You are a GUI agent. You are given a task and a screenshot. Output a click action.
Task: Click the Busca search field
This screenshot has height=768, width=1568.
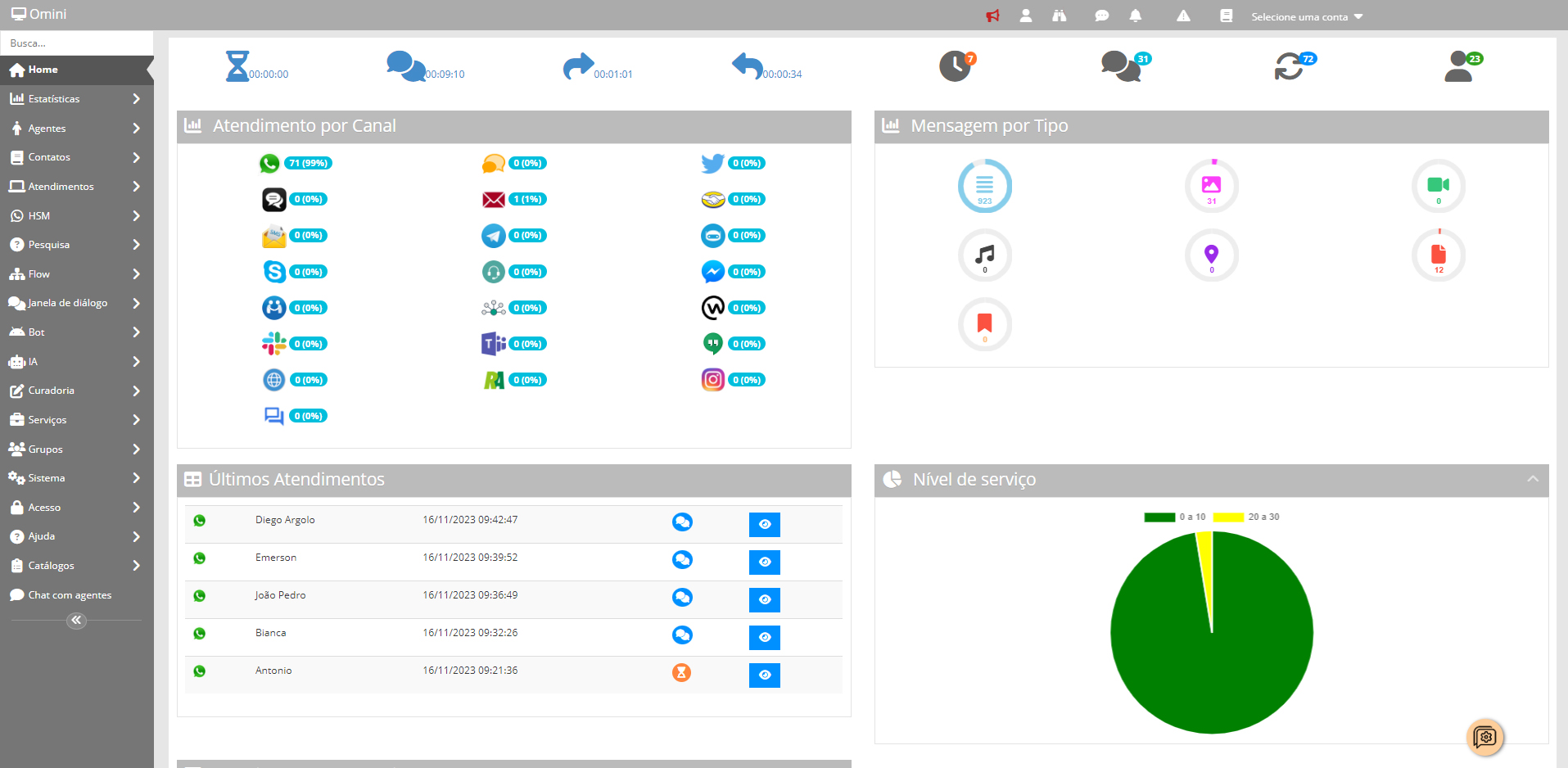coord(76,43)
